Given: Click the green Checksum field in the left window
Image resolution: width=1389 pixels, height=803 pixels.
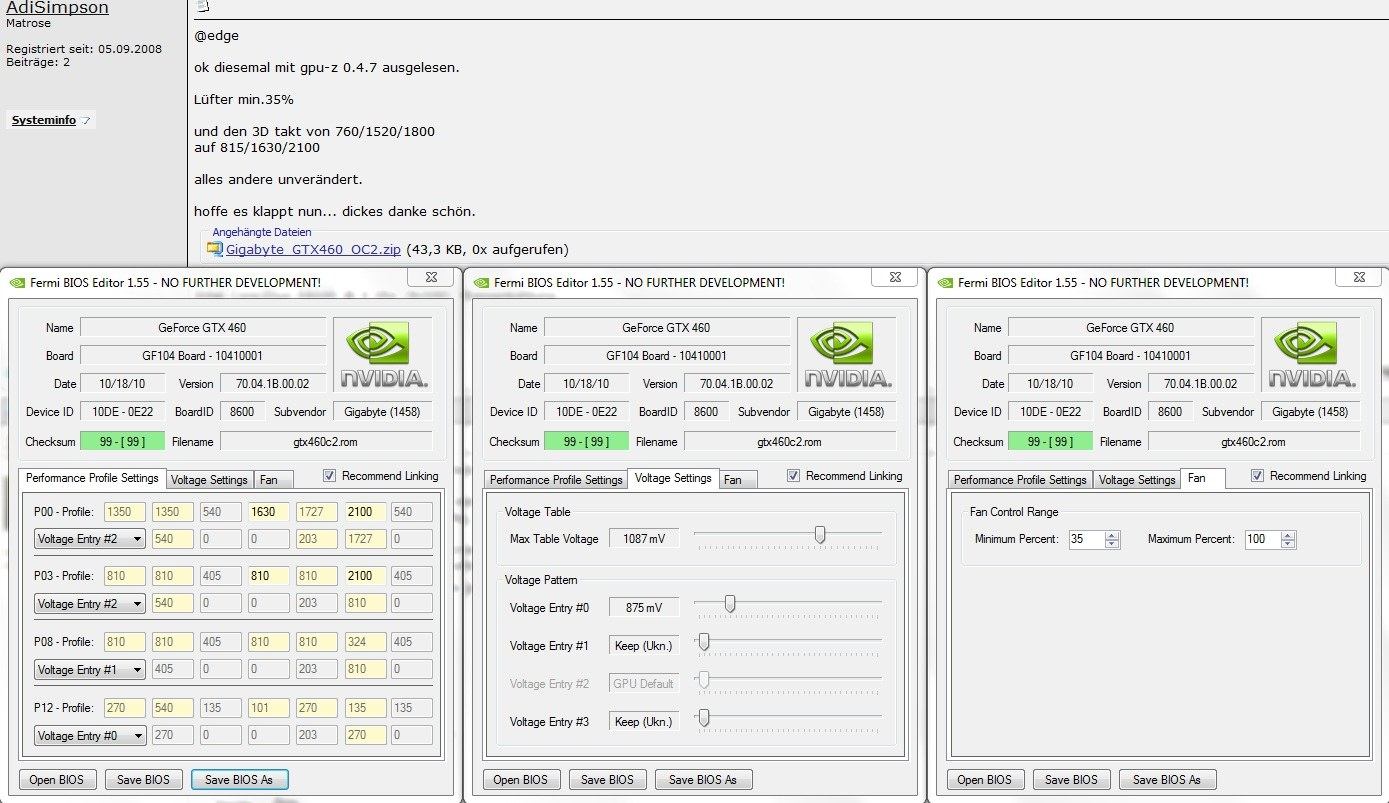Looking at the screenshot, I should [123, 442].
